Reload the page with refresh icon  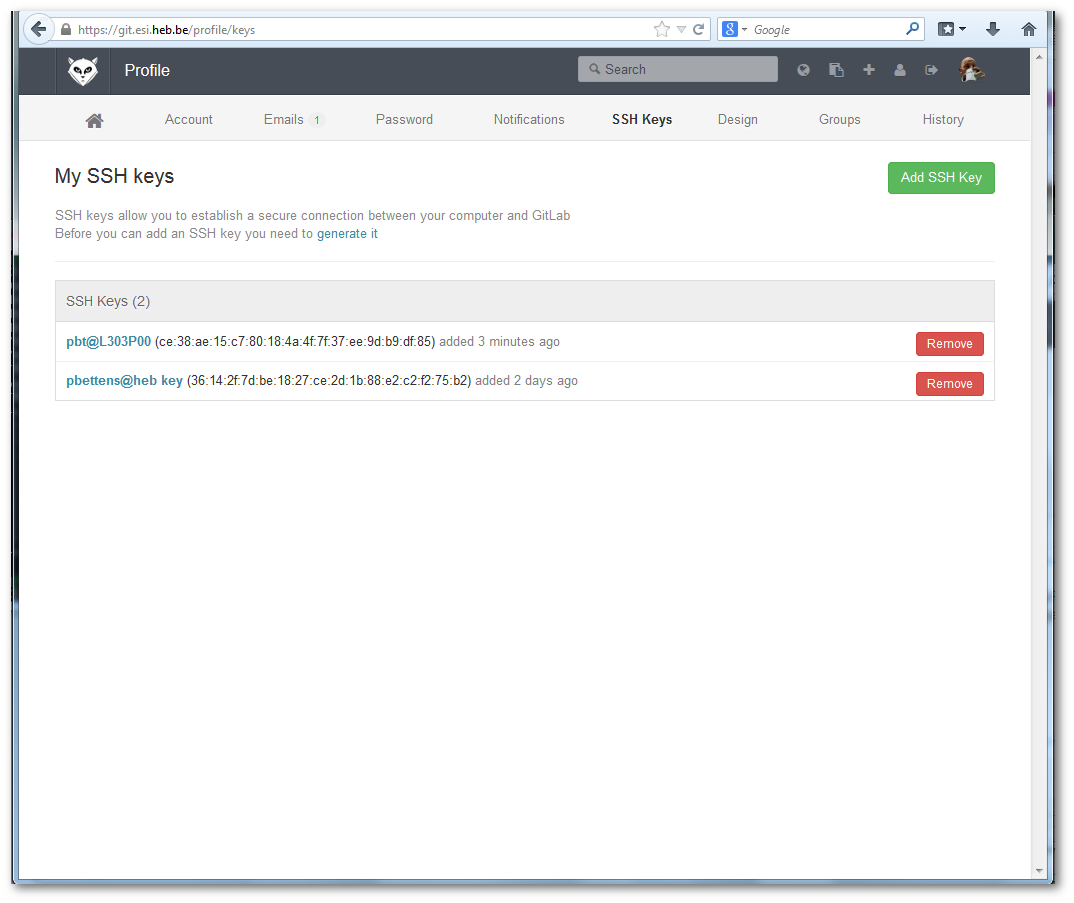(699, 29)
